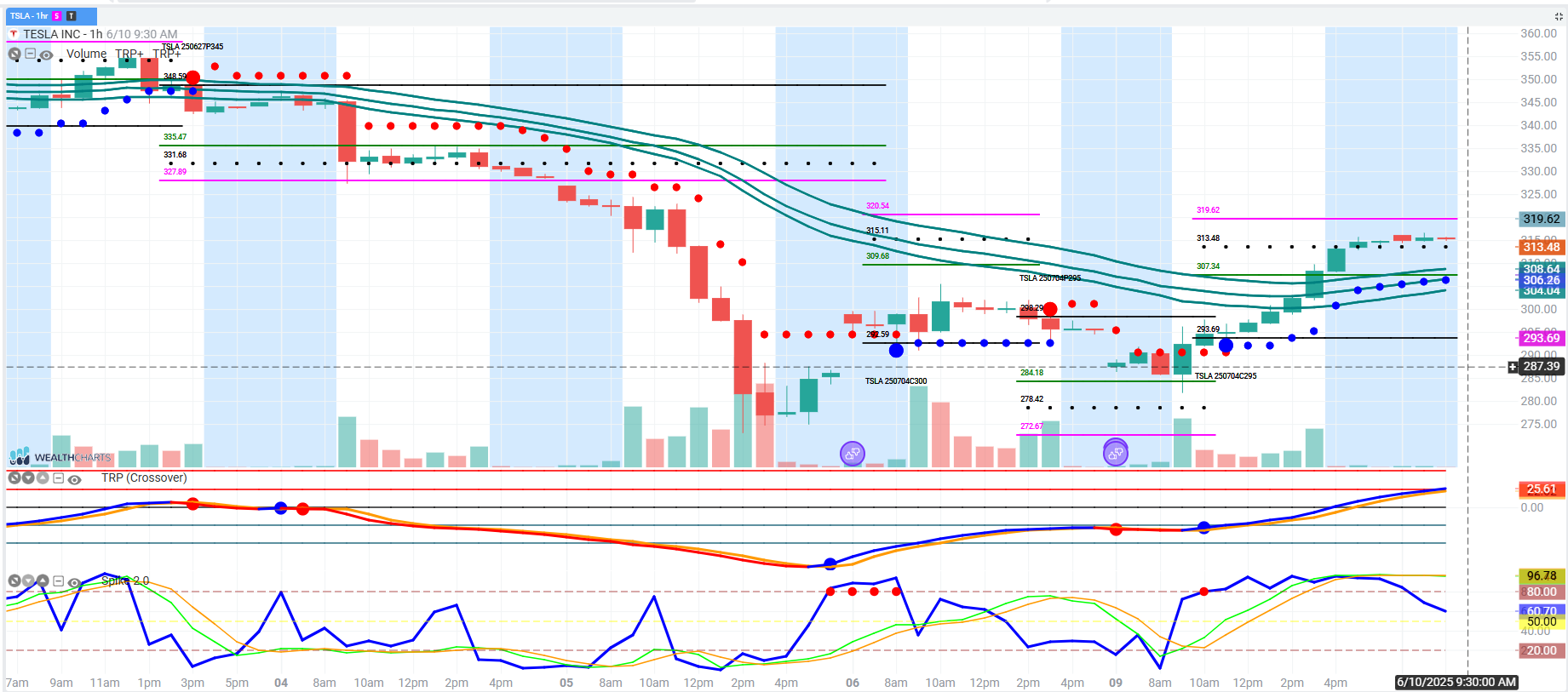Click the plus icon beside 287.39 price label
The image size is (1568, 692).
1513,367
